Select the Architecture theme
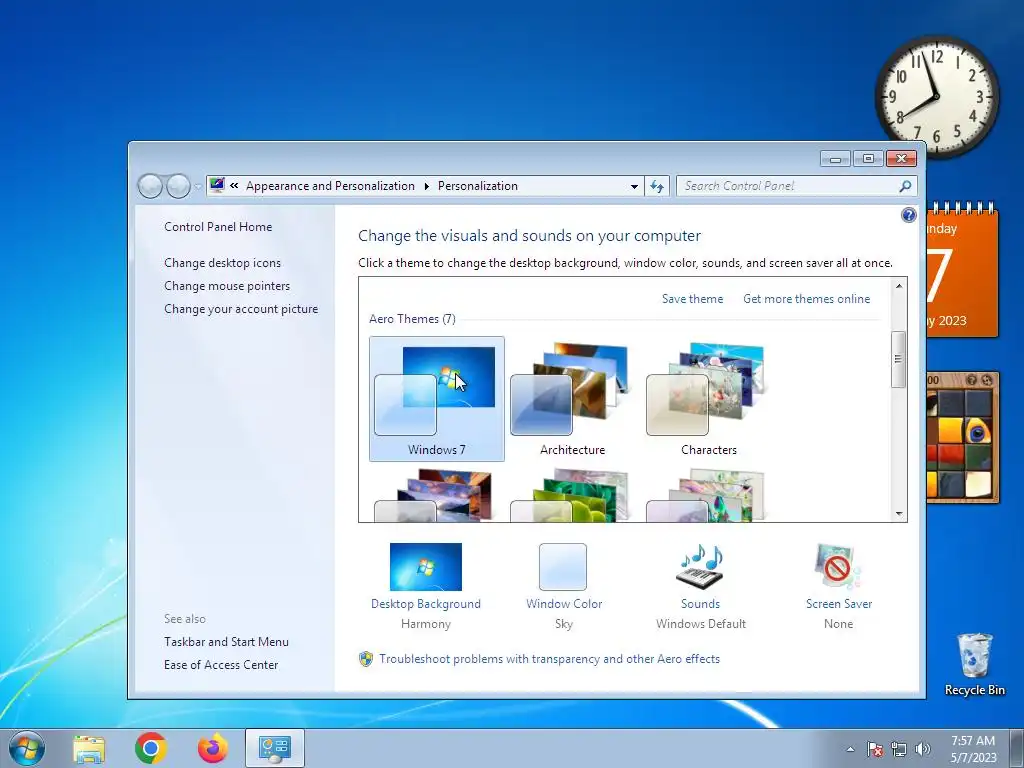 (572, 398)
